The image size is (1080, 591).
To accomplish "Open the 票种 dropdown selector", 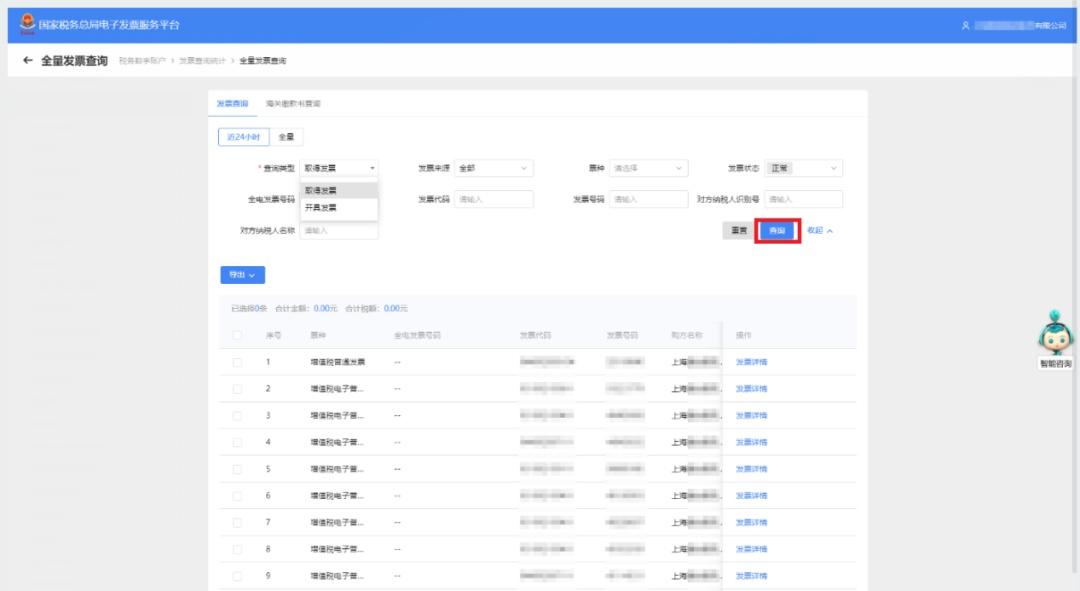I will tap(649, 168).
